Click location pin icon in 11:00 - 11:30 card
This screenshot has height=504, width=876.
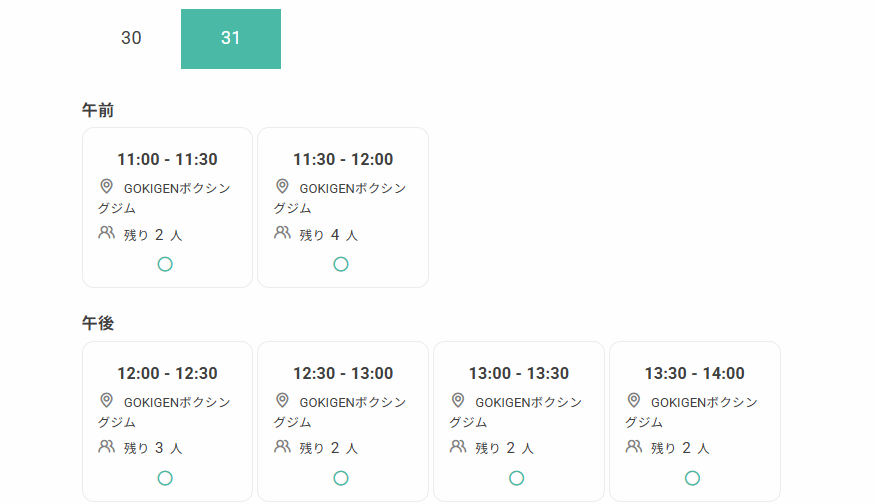(106, 186)
